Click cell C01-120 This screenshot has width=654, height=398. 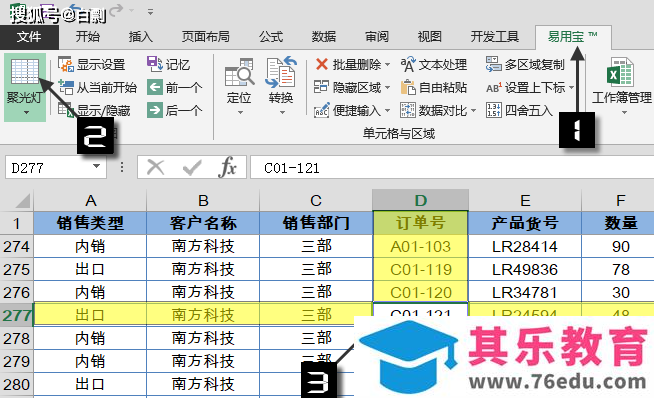[x=420, y=292]
